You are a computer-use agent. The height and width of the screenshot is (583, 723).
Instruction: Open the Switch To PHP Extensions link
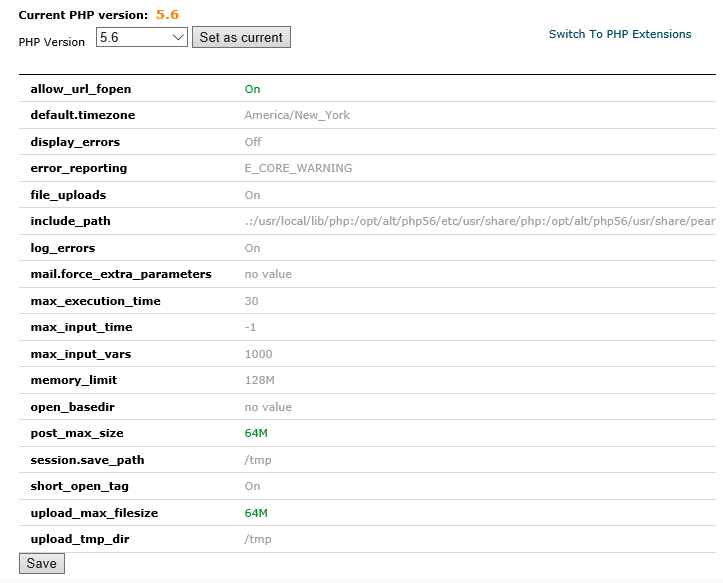coord(619,34)
